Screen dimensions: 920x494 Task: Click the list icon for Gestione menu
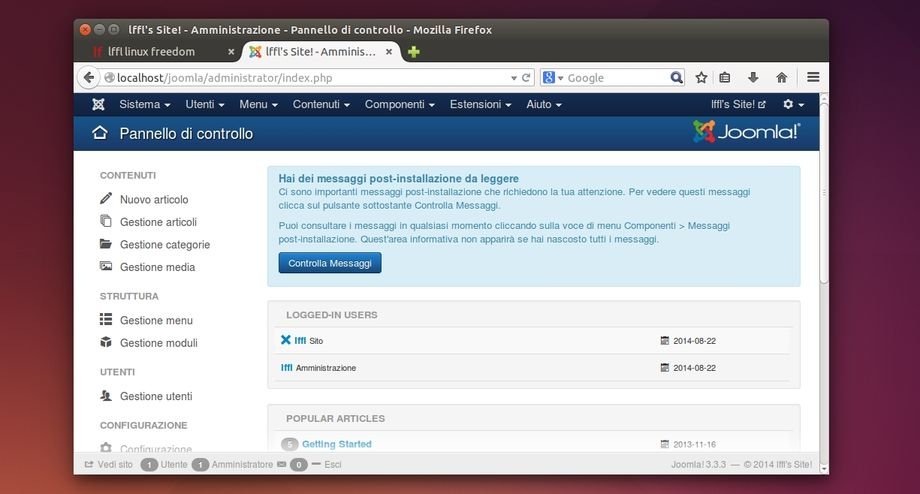[x=106, y=319]
